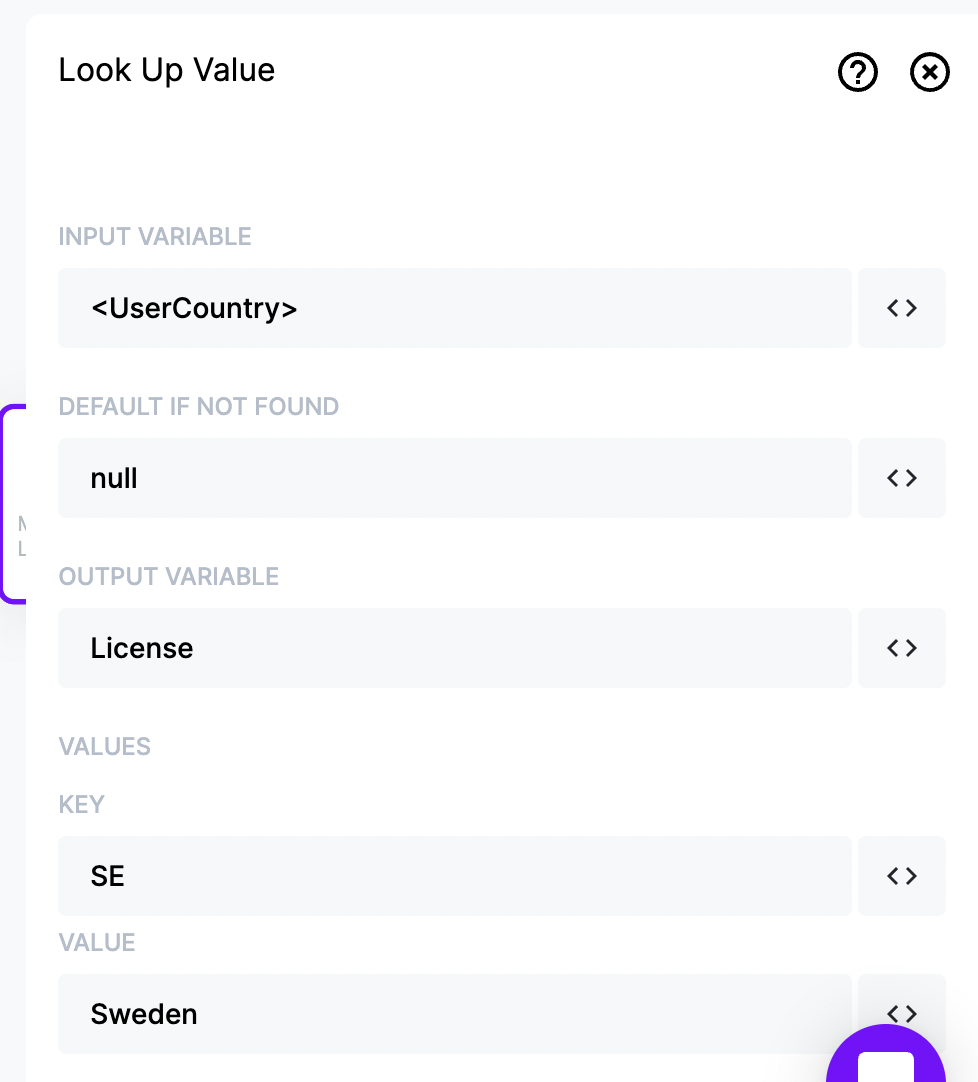978x1082 pixels.
Task: Toggle code mode for Default If Not Found
Action: [x=901, y=478]
